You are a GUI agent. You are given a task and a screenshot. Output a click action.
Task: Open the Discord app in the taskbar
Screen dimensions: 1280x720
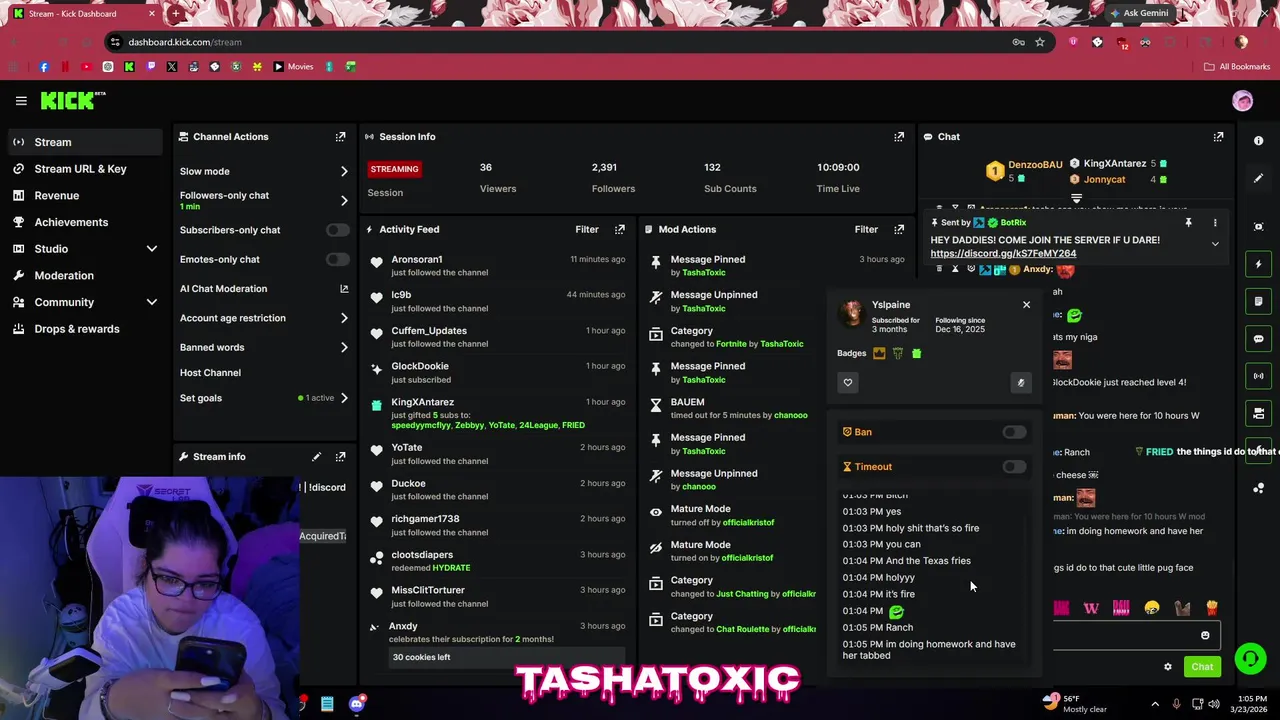pyautogui.click(x=356, y=704)
